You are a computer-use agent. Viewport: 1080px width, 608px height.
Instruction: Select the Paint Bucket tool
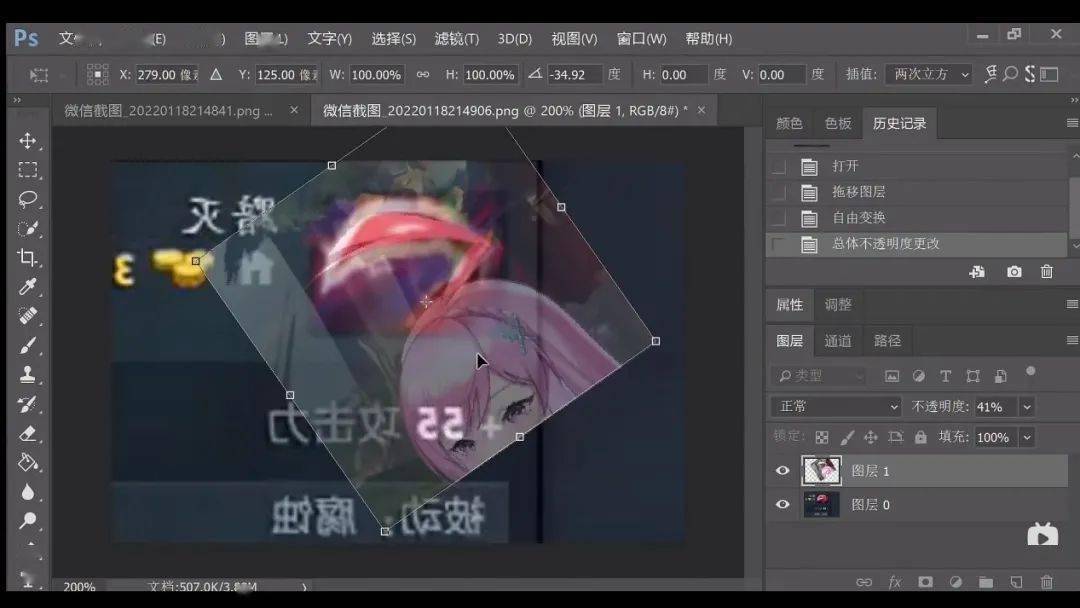(28, 463)
